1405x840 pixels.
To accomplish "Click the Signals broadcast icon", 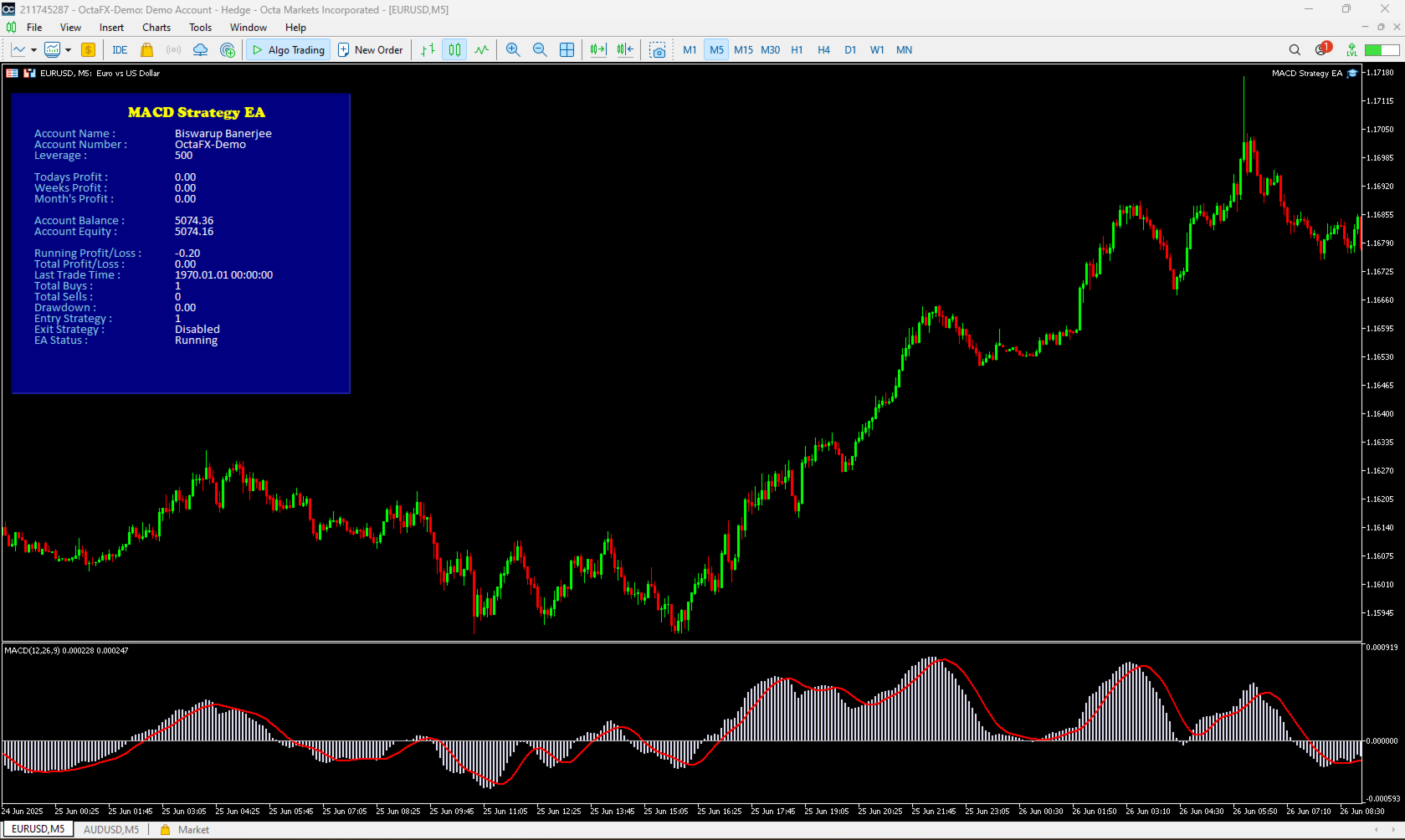I will (x=173, y=50).
